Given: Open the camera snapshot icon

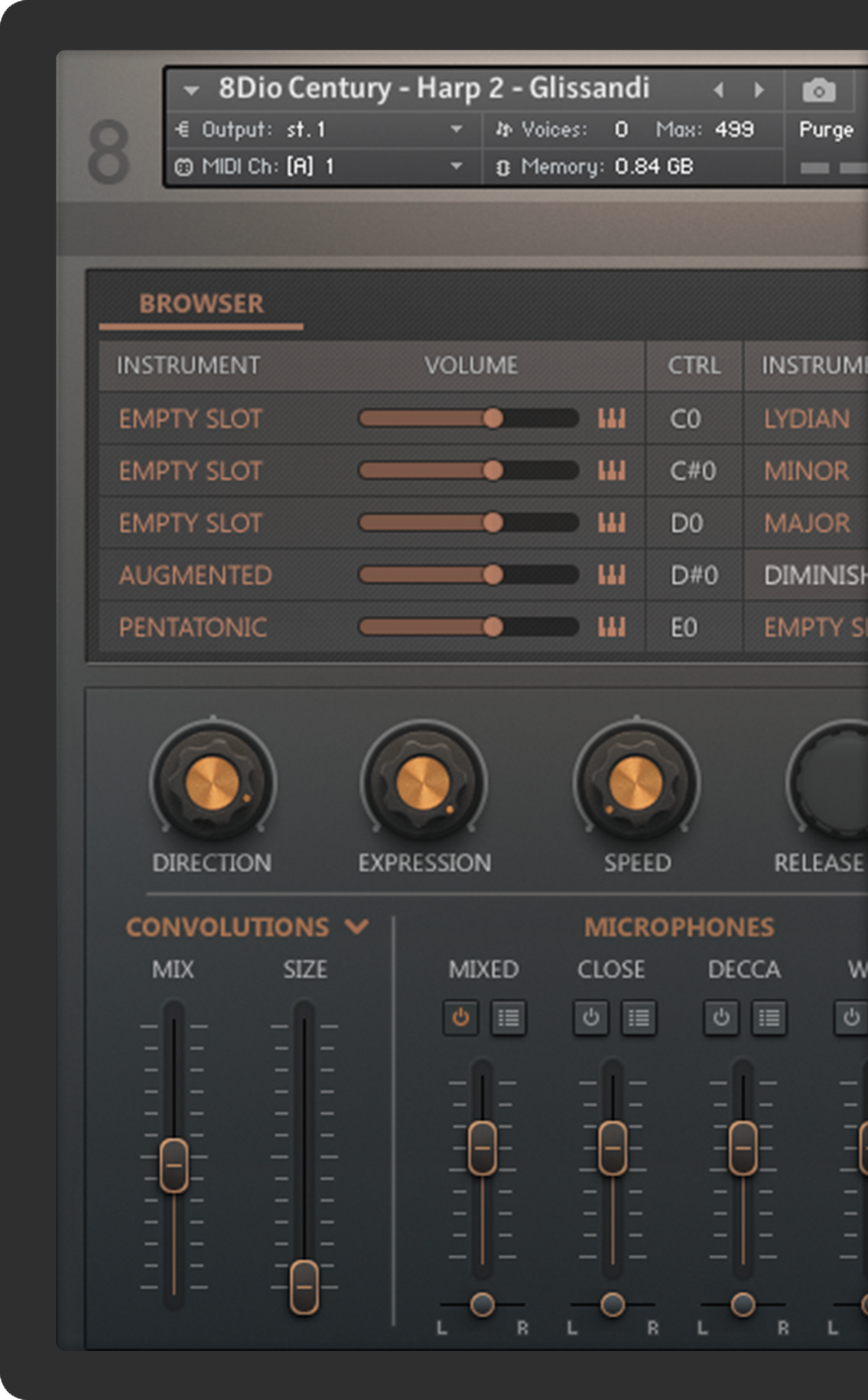Looking at the screenshot, I should coord(818,90).
